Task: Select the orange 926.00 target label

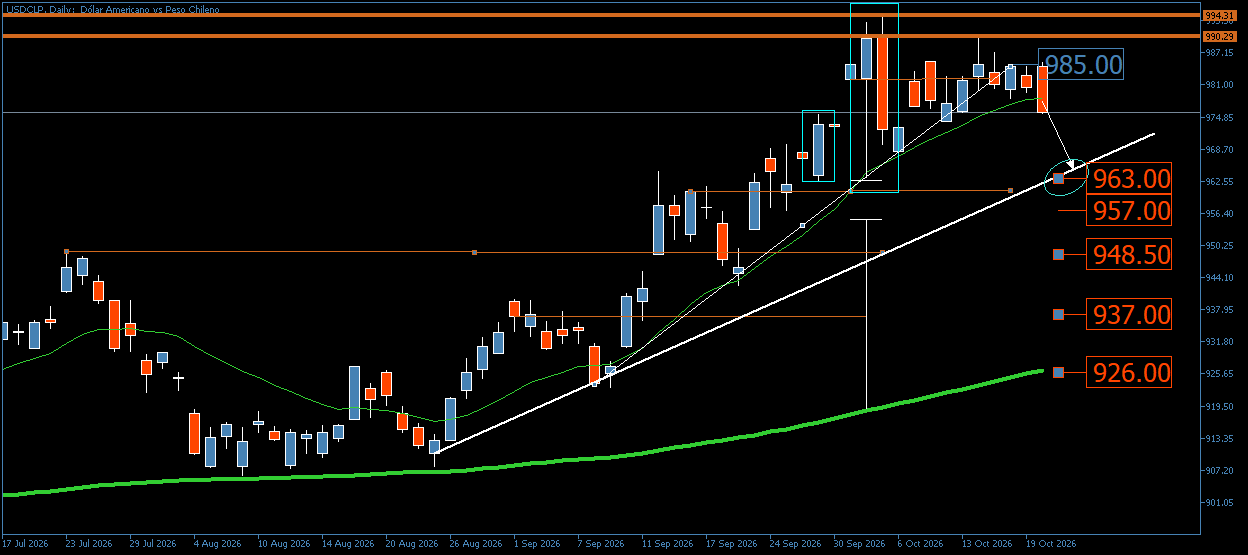Action: point(1129,373)
